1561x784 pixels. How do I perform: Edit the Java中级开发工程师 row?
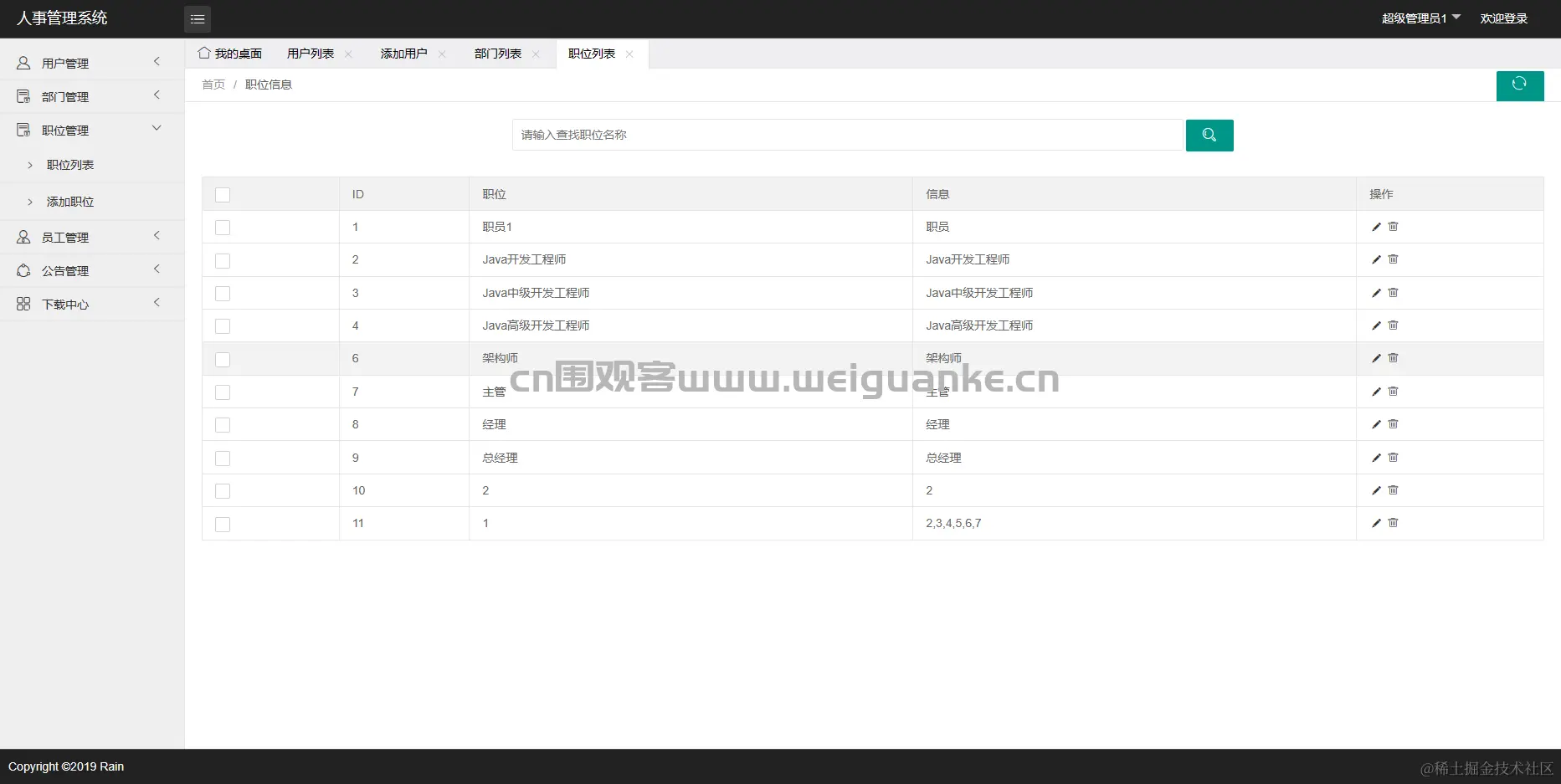point(1377,293)
